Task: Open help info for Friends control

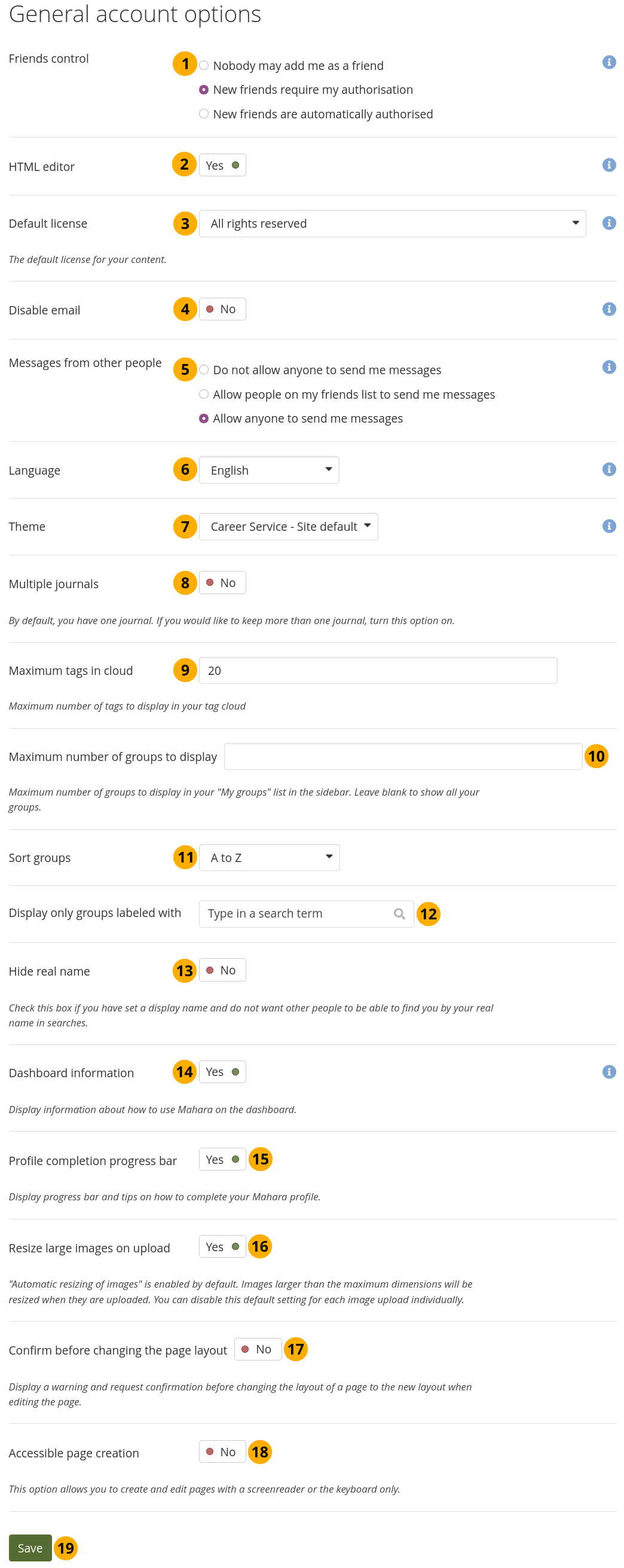Action: 608,62
